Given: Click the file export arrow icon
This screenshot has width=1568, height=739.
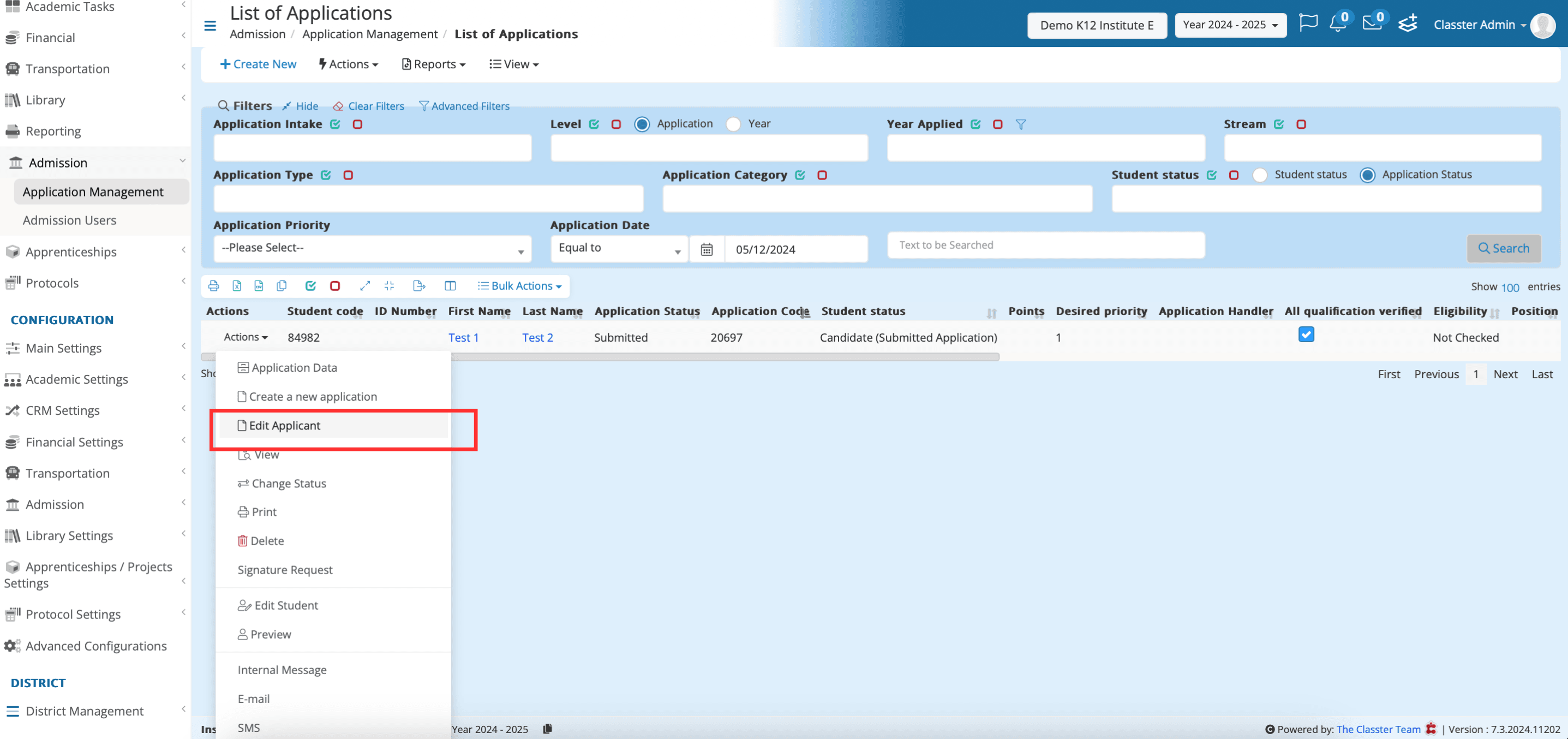Looking at the screenshot, I should point(419,285).
